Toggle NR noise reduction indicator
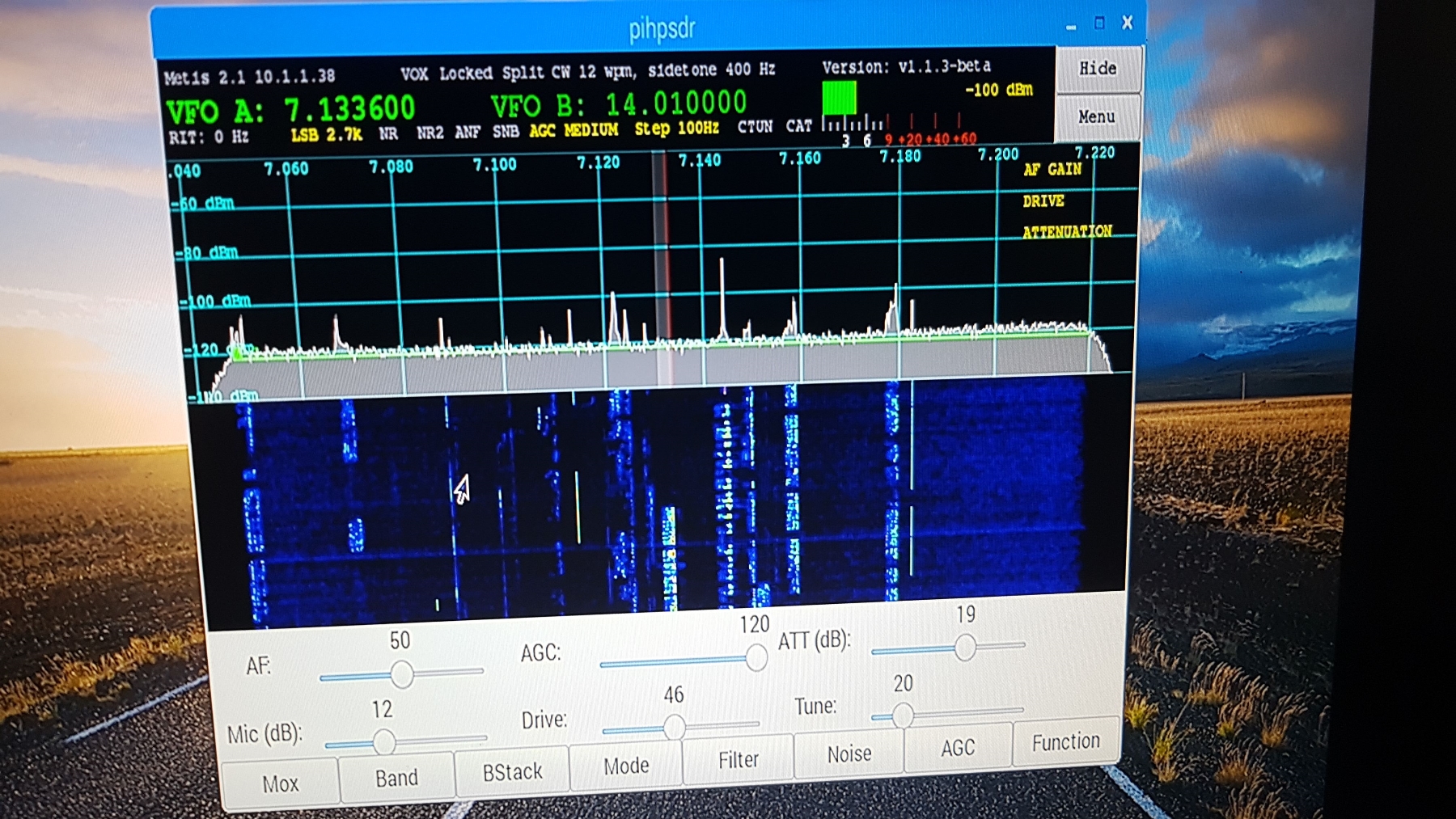This screenshot has height=819, width=1456. tap(388, 133)
